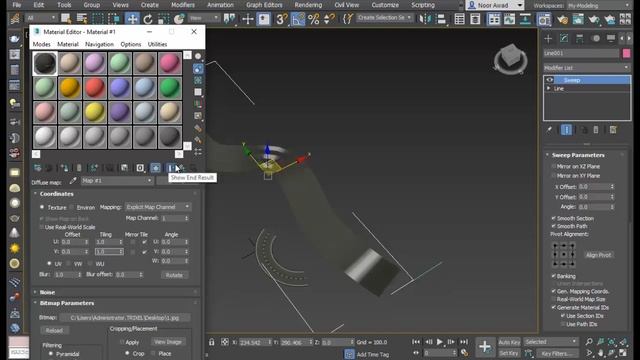
Task: Toggle the Percent Snap tool
Action: [x=313, y=19]
